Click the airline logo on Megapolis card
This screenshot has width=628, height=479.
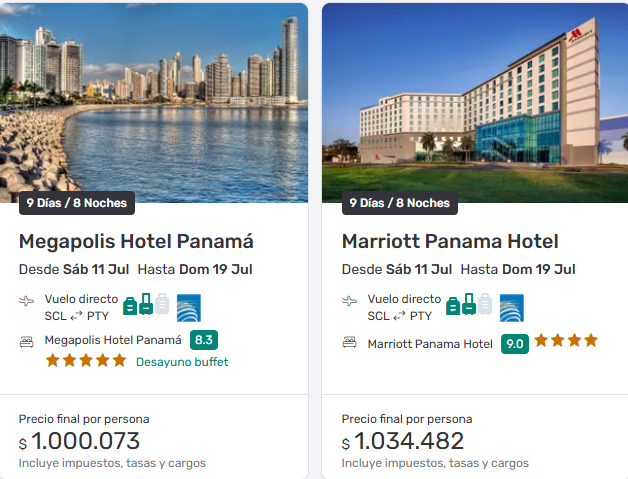click(189, 307)
